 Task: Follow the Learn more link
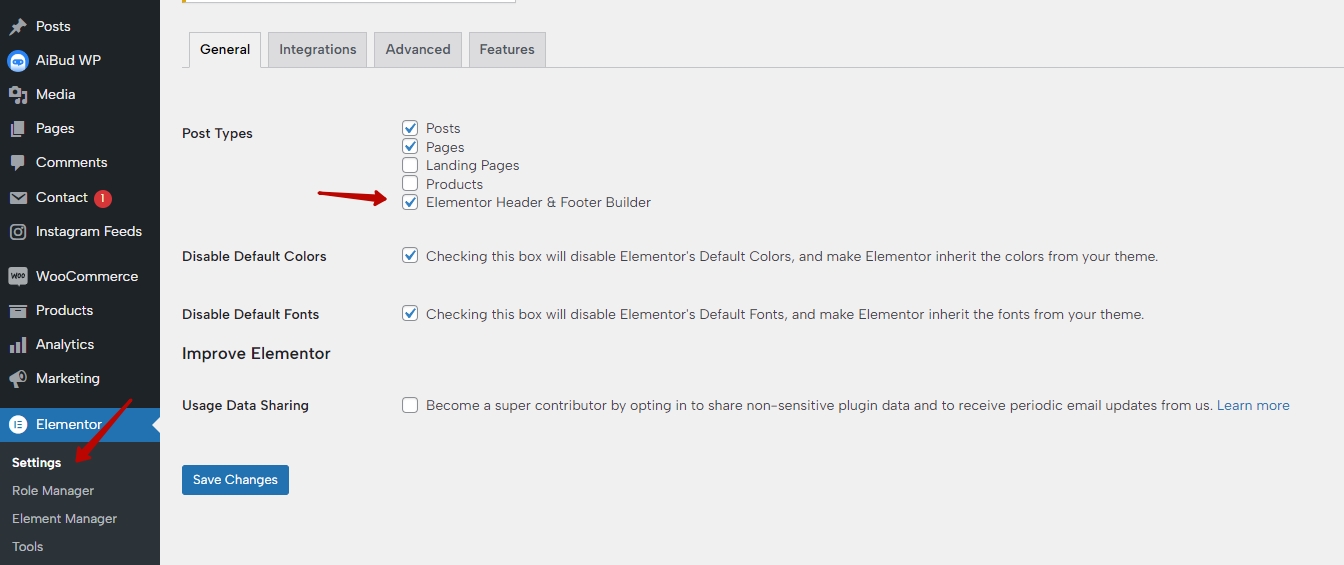pos(1253,406)
